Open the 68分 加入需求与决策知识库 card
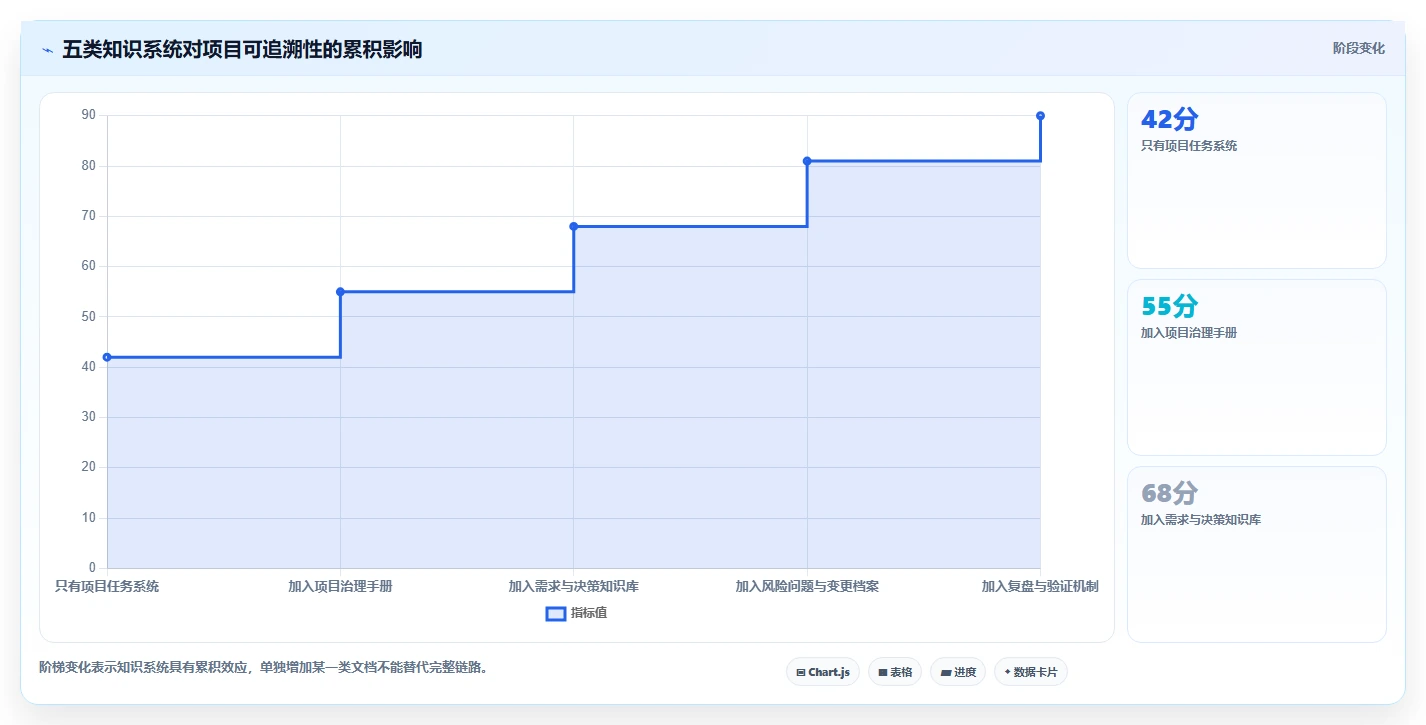The image size is (1426, 725). click(1257, 554)
